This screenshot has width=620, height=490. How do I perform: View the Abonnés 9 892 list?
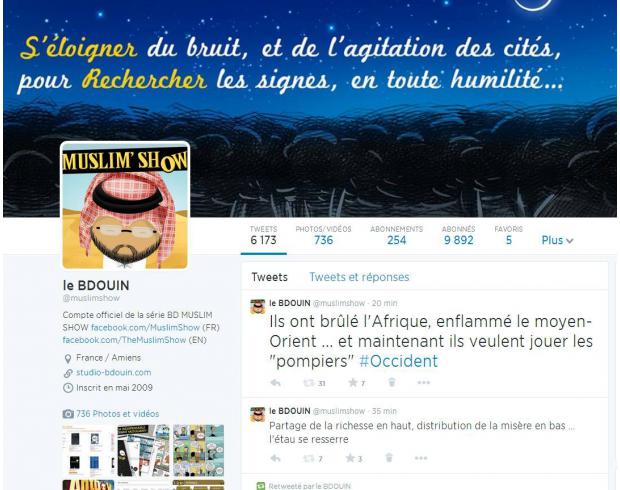pos(458,235)
